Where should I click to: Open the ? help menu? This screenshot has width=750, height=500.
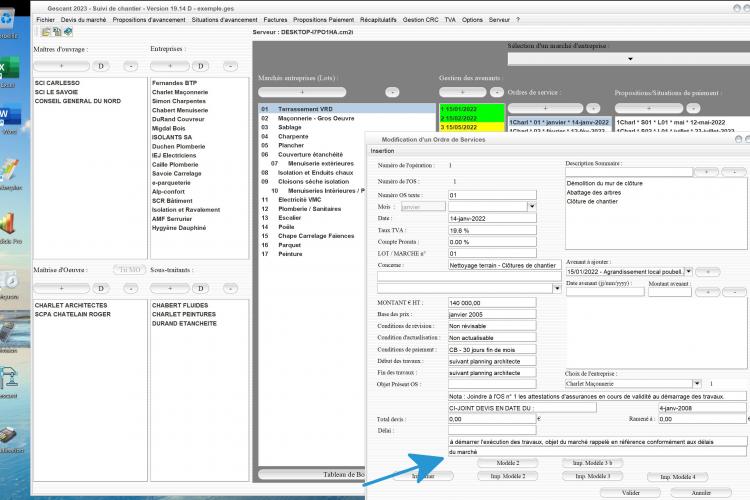(518, 20)
